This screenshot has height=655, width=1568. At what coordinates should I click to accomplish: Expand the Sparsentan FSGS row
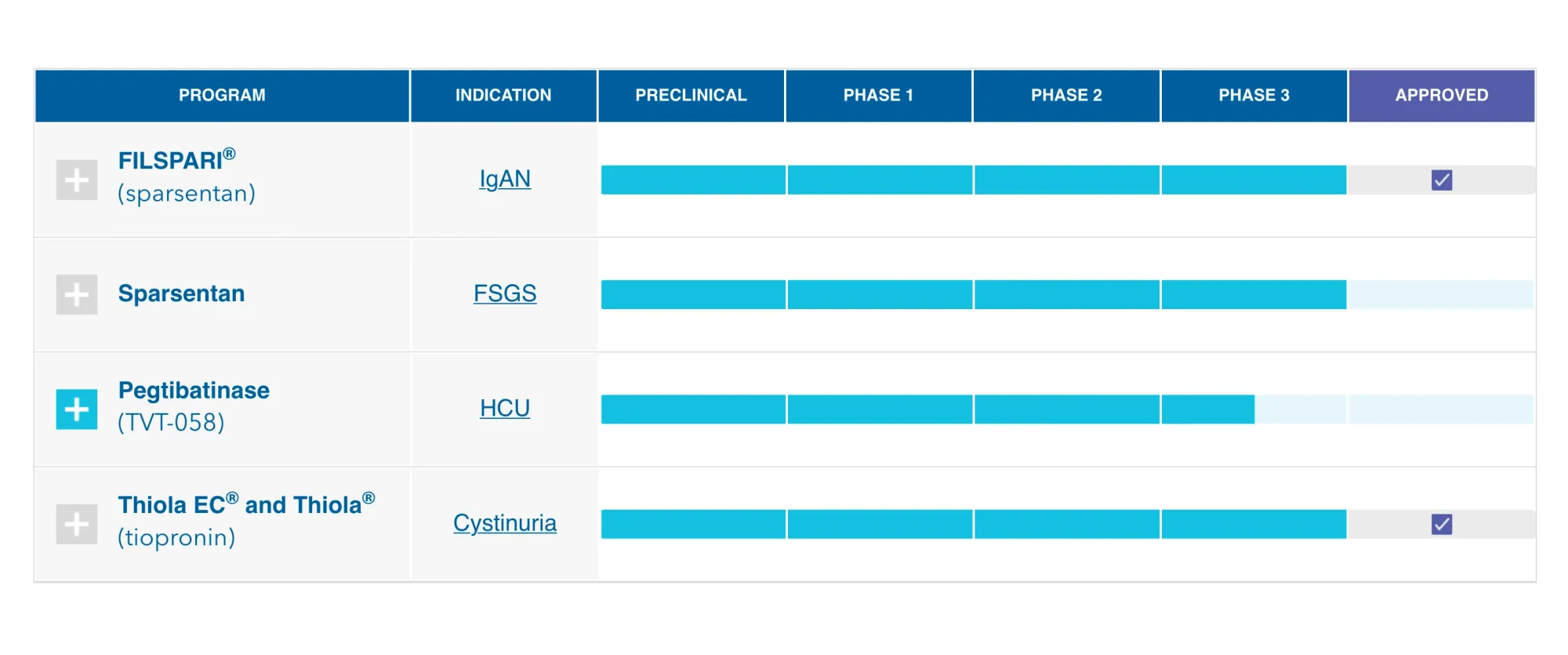77,295
